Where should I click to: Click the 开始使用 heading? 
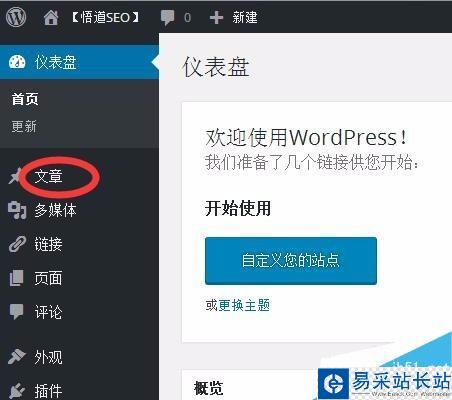point(238,208)
